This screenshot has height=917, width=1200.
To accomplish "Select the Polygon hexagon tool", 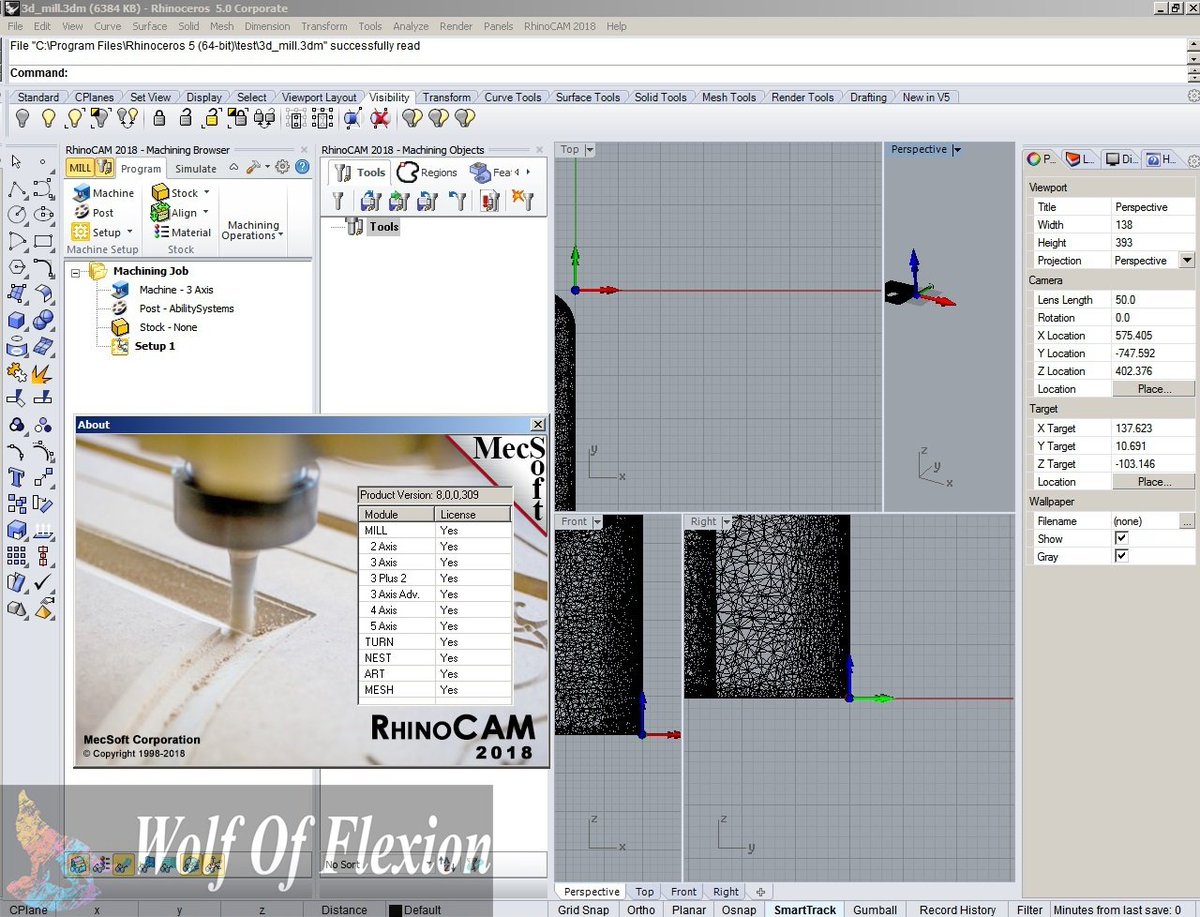I will pyautogui.click(x=16, y=268).
